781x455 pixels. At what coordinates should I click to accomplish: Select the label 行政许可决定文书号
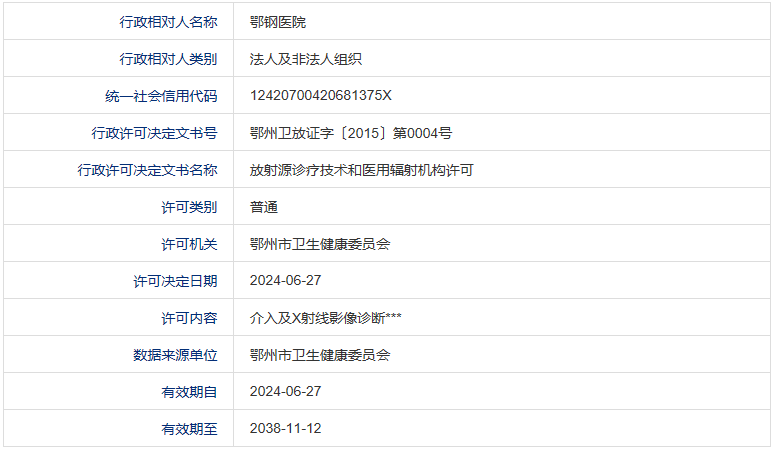pos(154,133)
